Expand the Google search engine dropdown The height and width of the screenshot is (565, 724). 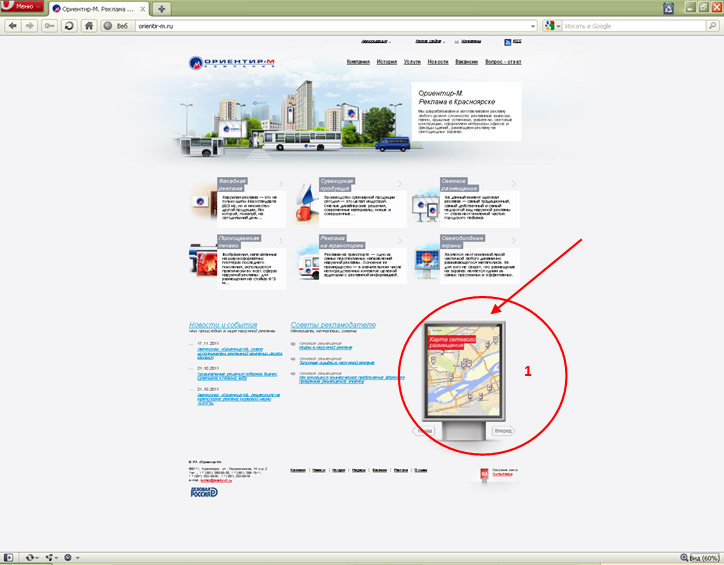coord(551,25)
